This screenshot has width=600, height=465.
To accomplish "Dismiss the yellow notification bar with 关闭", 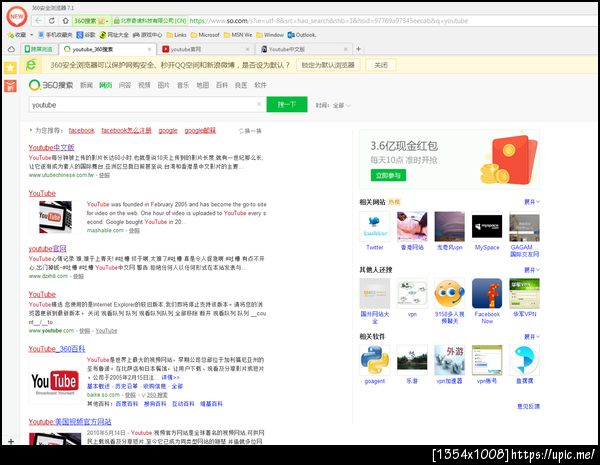I will point(381,65).
